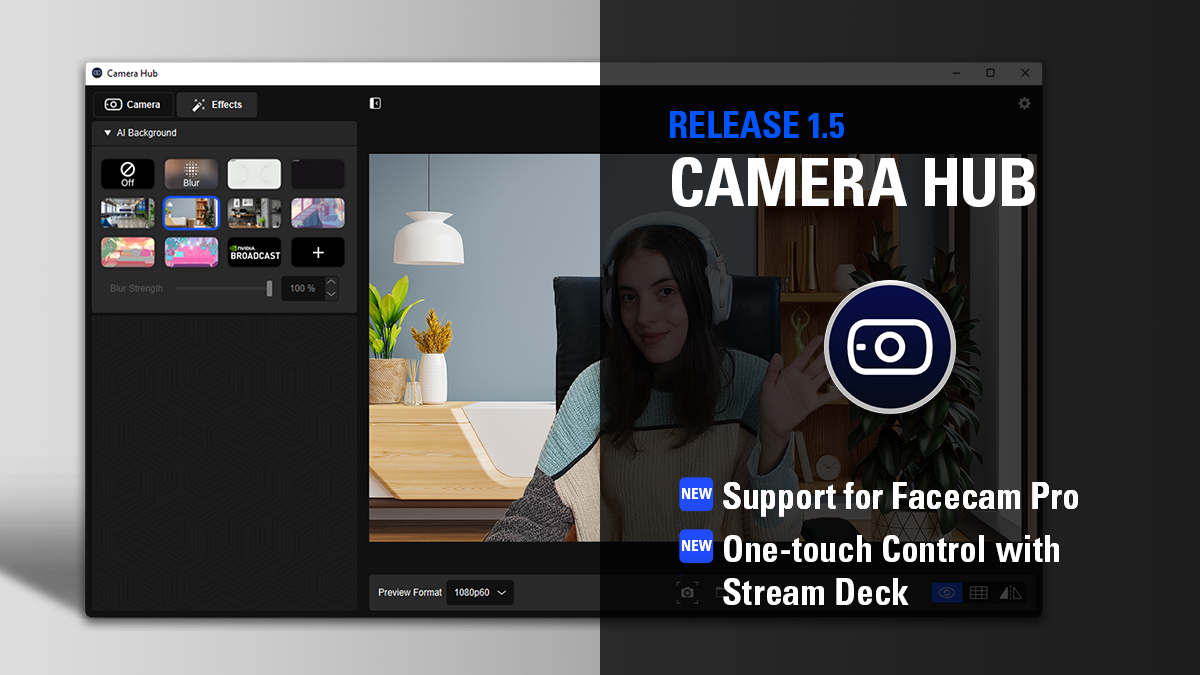Open the Preview Format 1080p60 dropdown
Image resolution: width=1200 pixels, height=675 pixels.
[x=480, y=592]
